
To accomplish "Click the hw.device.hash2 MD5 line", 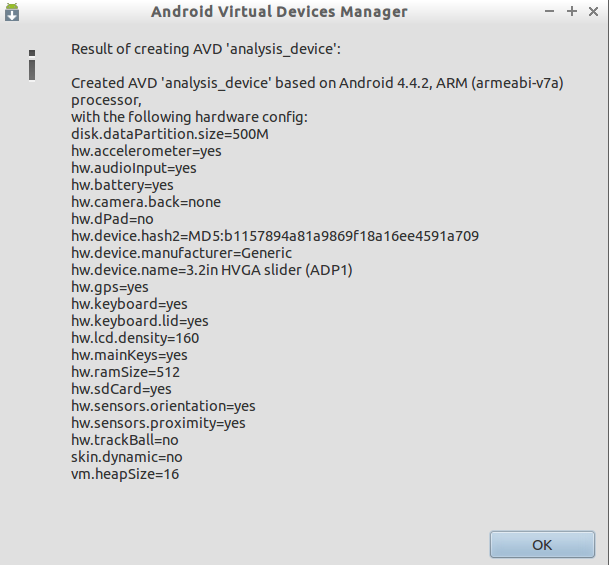I will click(274, 236).
